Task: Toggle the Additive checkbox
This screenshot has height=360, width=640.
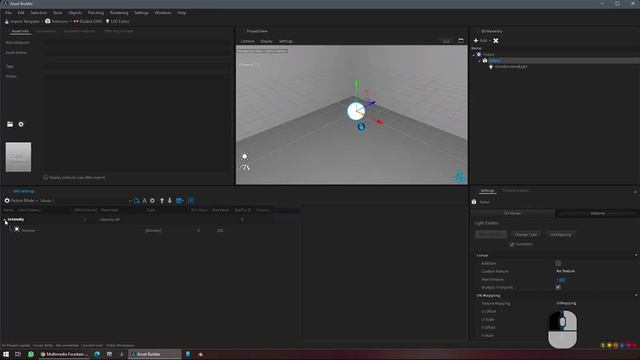Action: [x=558, y=263]
